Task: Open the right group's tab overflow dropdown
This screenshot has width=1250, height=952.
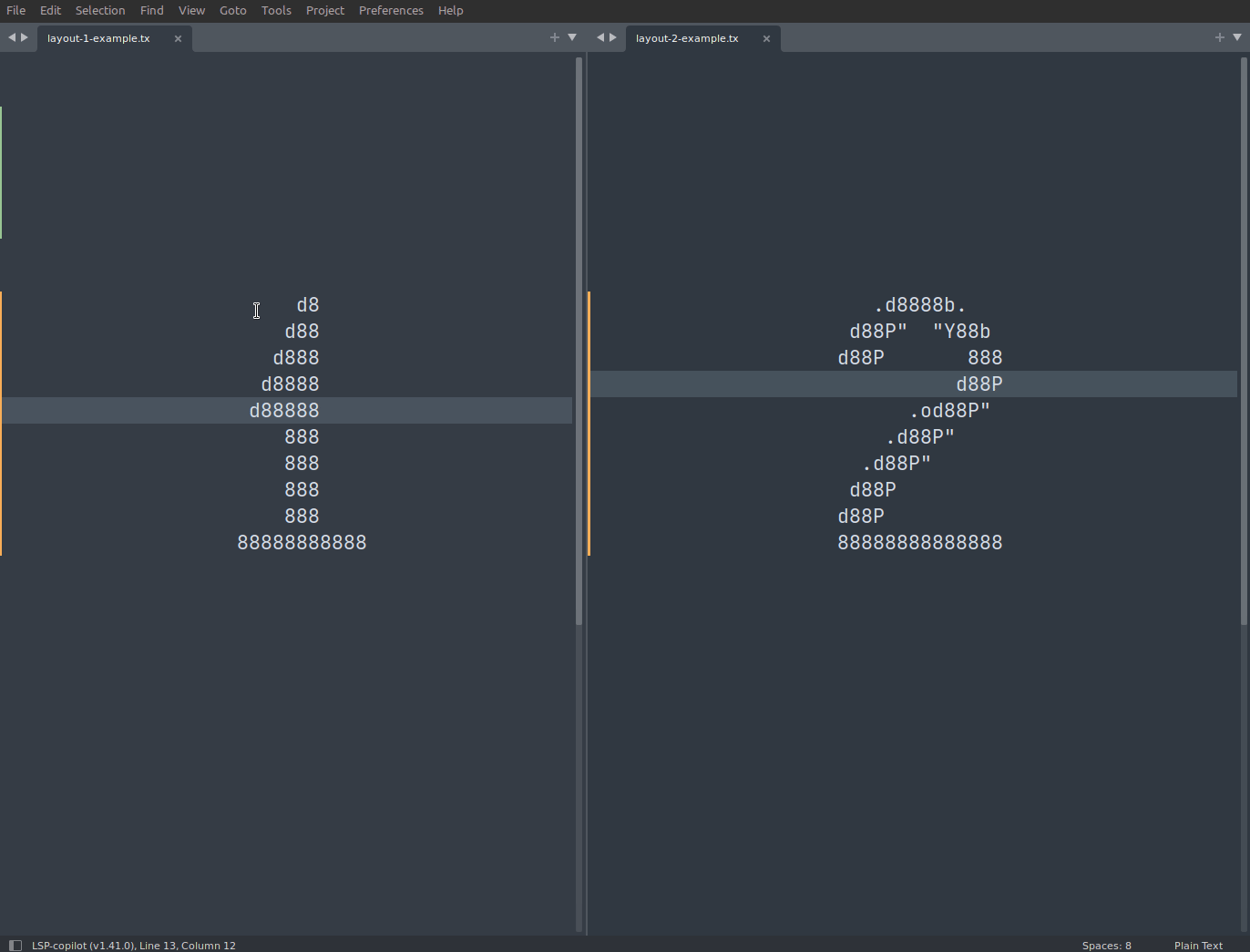Action: [x=1237, y=37]
